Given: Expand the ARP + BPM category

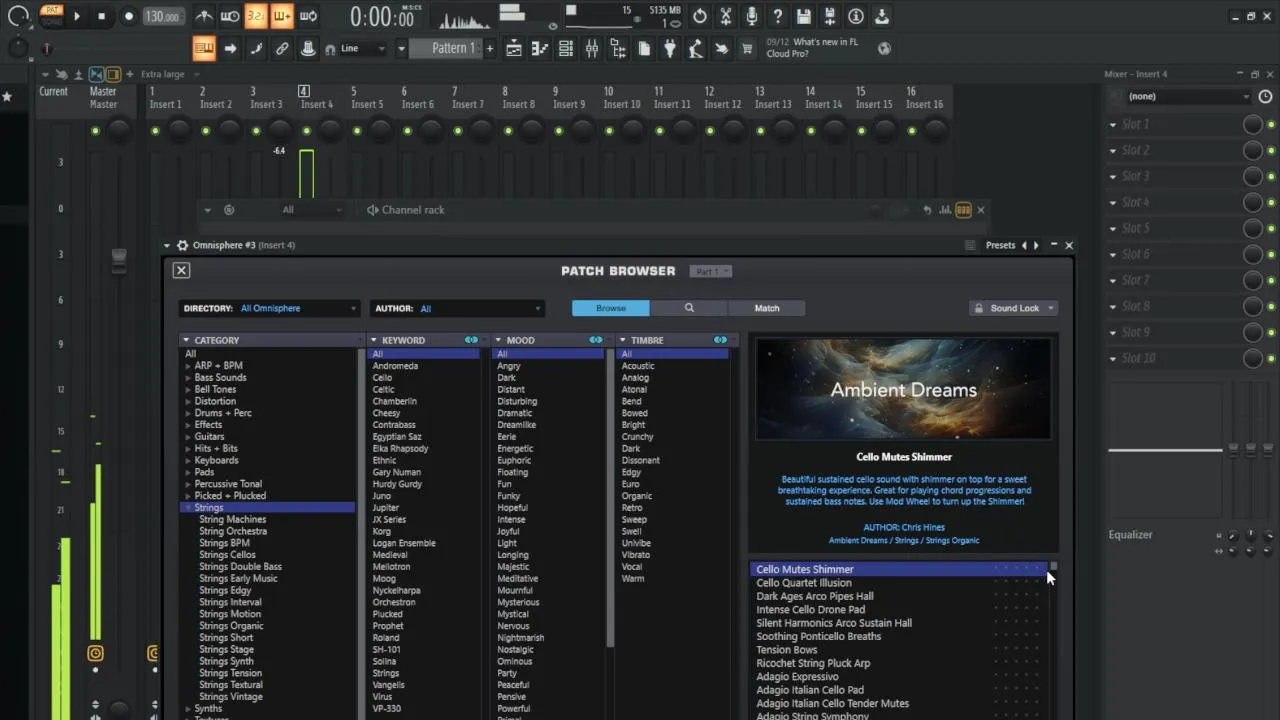Looking at the screenshot, I should point(188,366).
